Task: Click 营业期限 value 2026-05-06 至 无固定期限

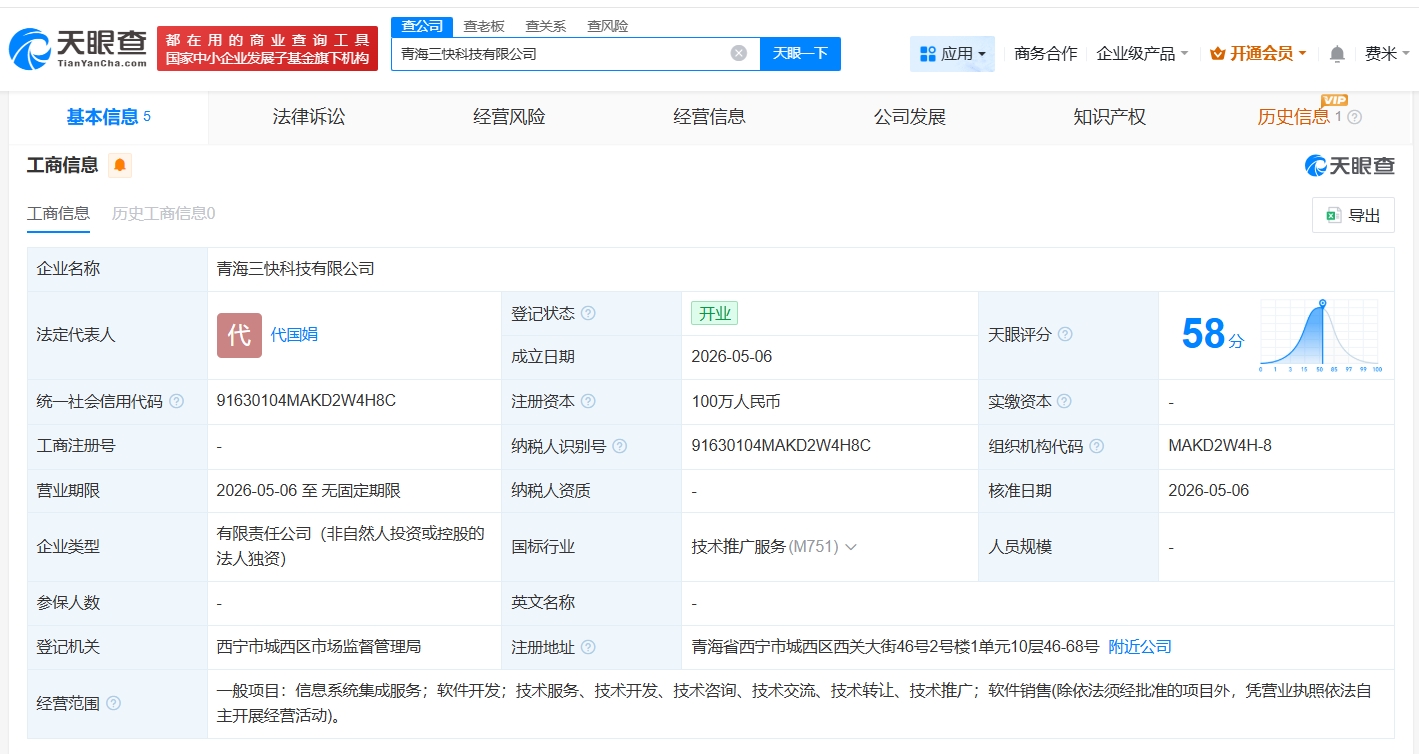Action: [x=308, y=491]
